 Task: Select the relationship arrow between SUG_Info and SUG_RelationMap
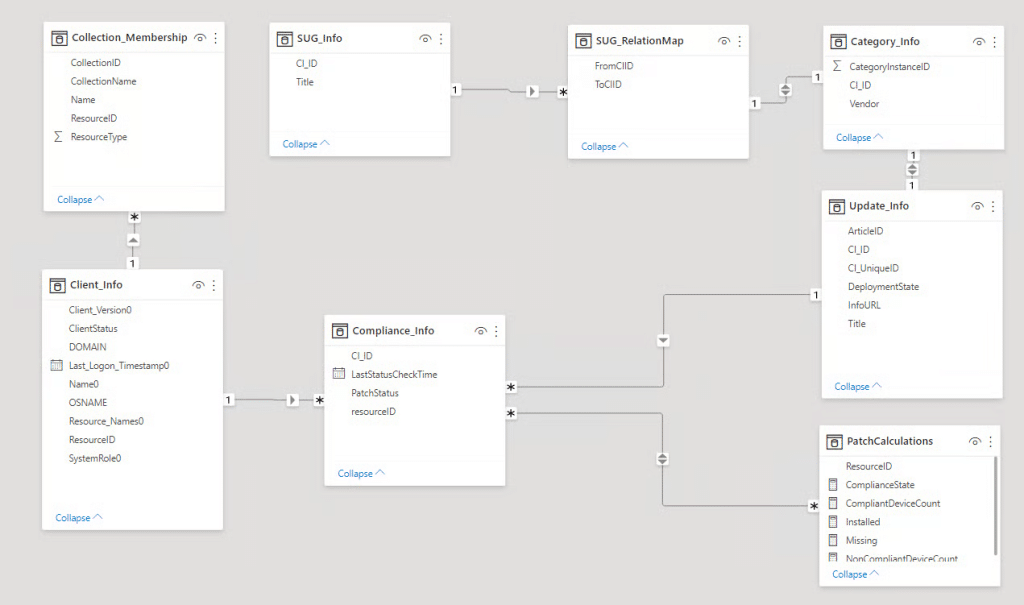[532, 91]
